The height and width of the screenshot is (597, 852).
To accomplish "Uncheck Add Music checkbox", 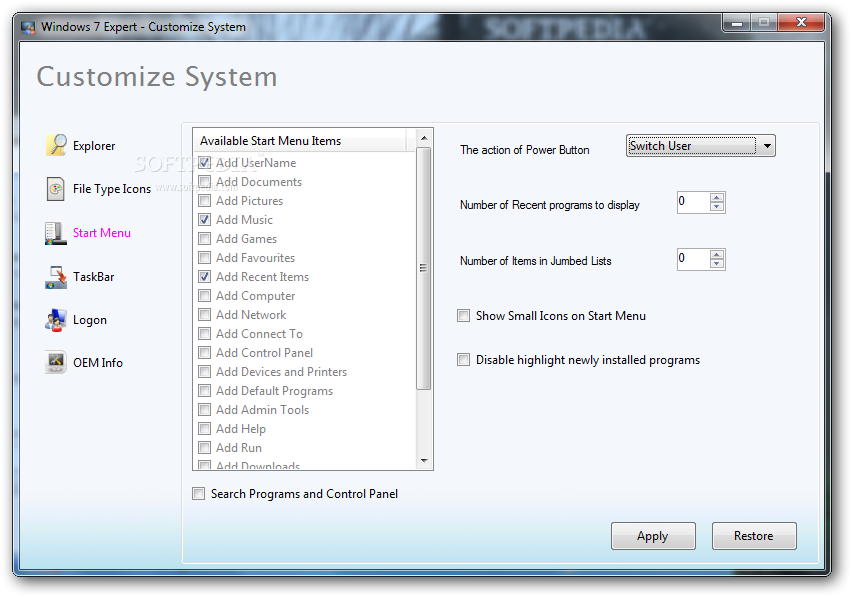I will tap(204, 219).
